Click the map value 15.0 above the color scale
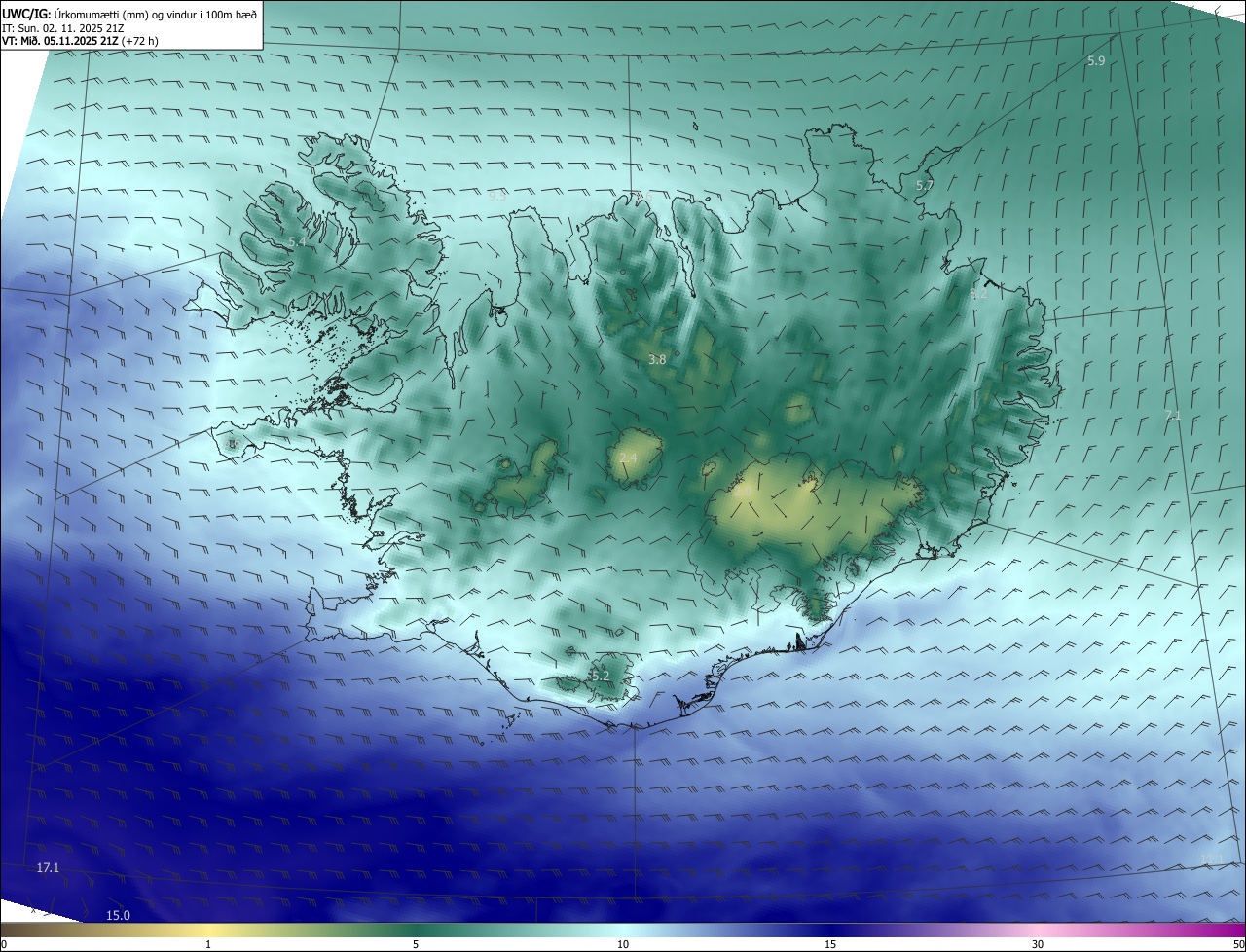The height and width of the screenshot is (952, 1246). tap(118, 915)
